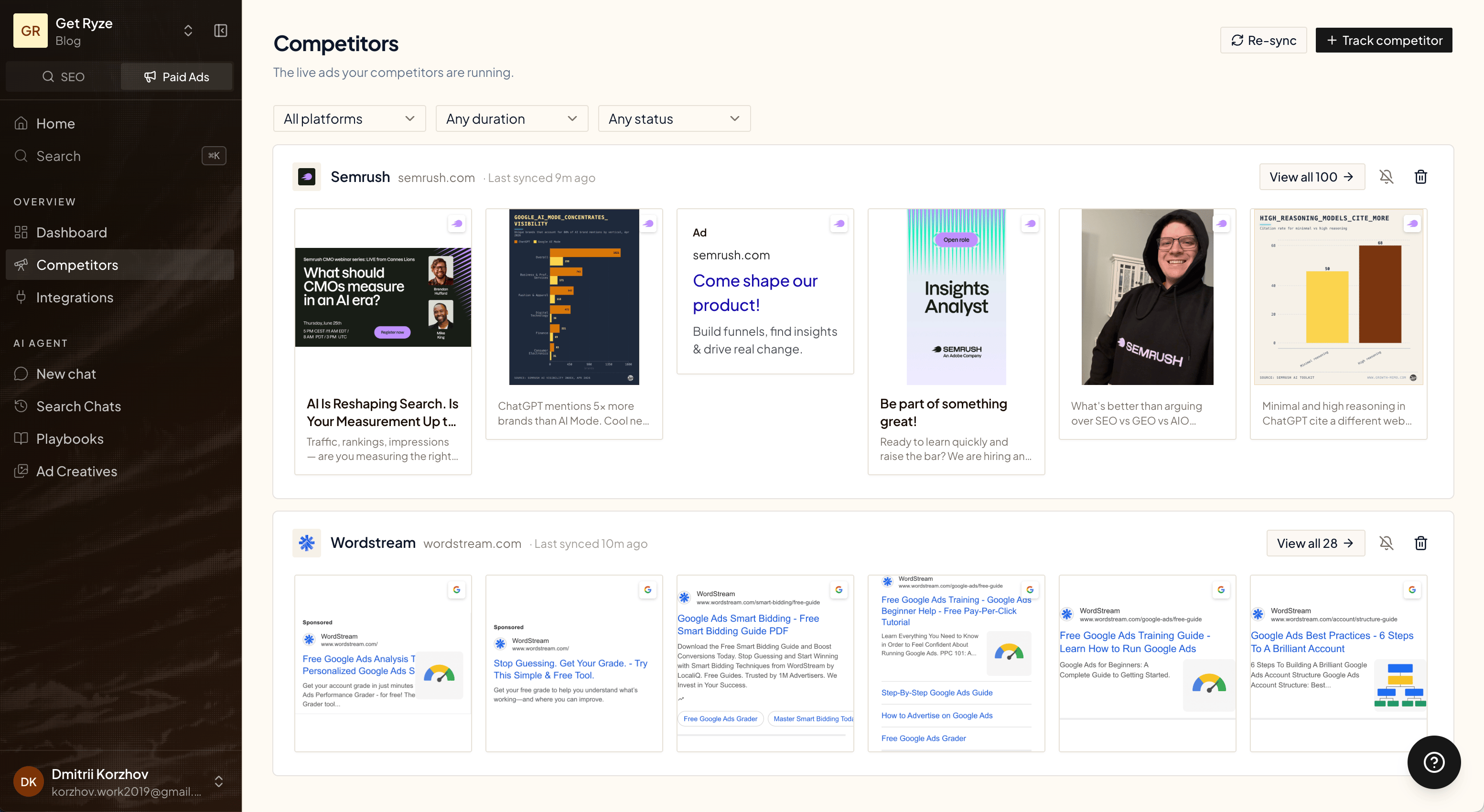Image resolution: width=1484 pixels, height=812 pixels.
Task: Open the Any duration dropdown
Action: 512,118
